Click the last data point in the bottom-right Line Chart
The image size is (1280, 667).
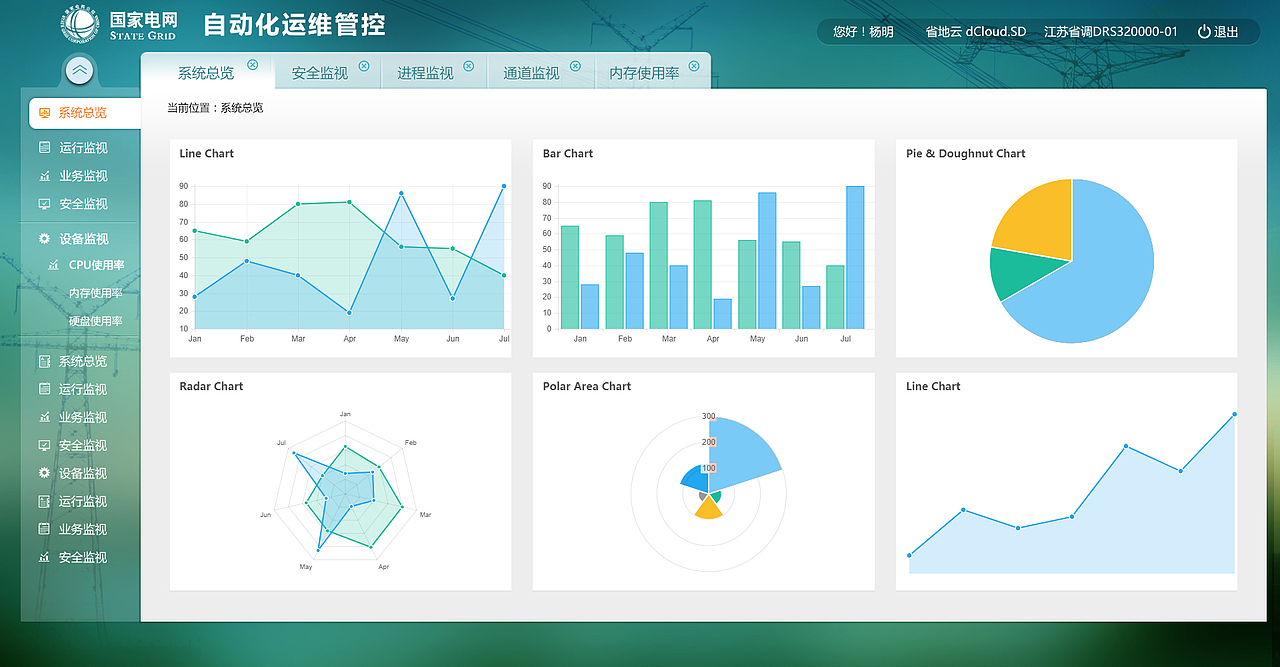pos(1234,414)
